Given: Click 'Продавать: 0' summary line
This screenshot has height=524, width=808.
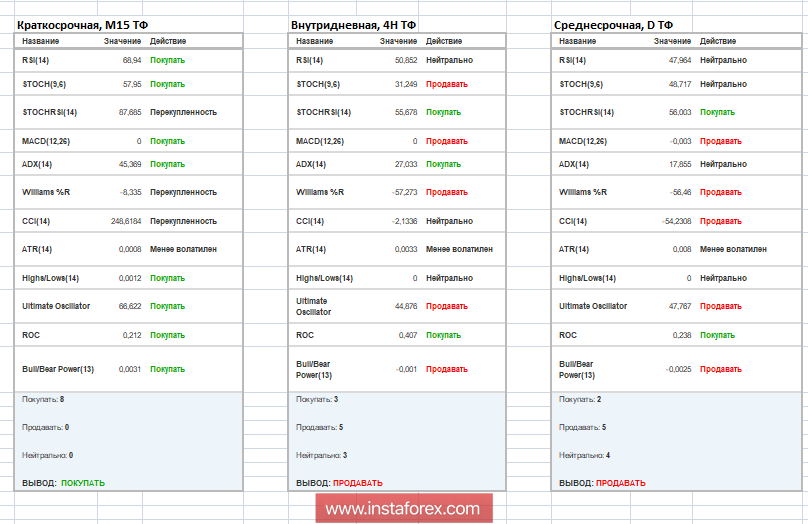Looking at the screenshot, I should click(x=45, y=427).
